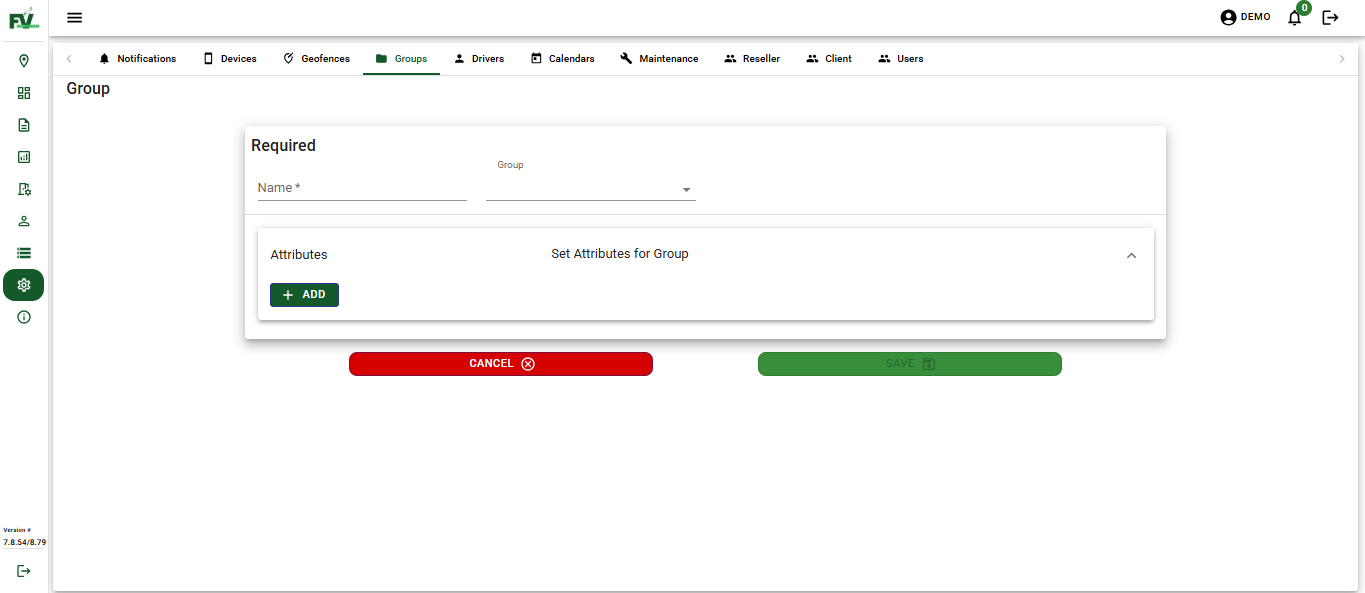The image size is (1365, 593).
Task: Open the settings gear in the sidebar
Action: coord(23,285)
